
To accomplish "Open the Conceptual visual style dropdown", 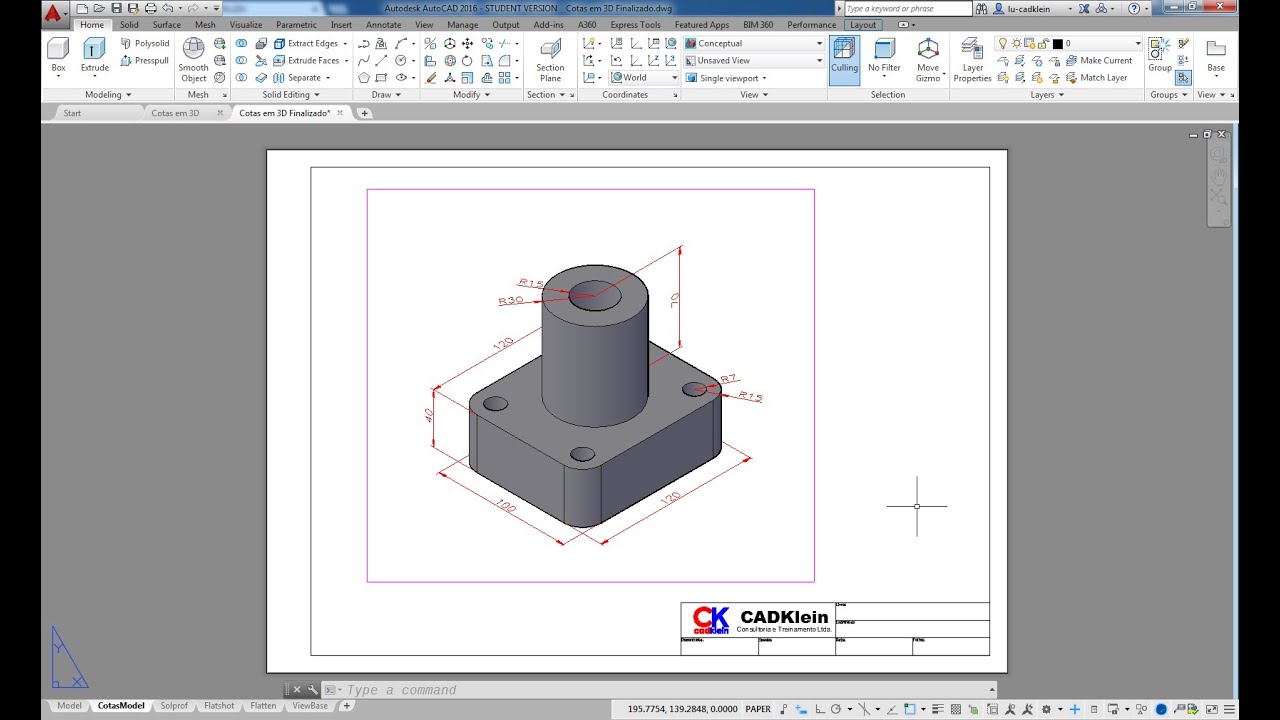I will 754,44.
